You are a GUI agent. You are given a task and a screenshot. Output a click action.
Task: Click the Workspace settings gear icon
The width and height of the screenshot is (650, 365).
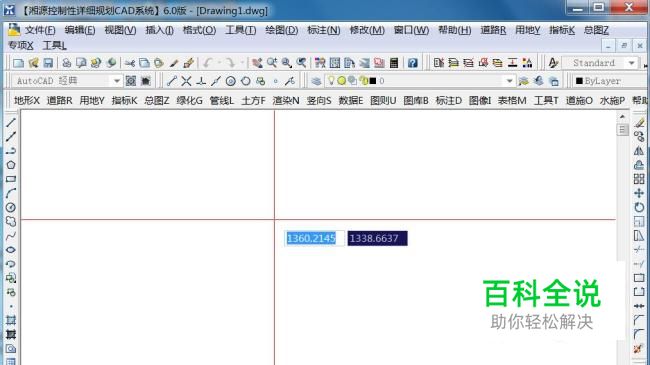[x=131, y=81]
